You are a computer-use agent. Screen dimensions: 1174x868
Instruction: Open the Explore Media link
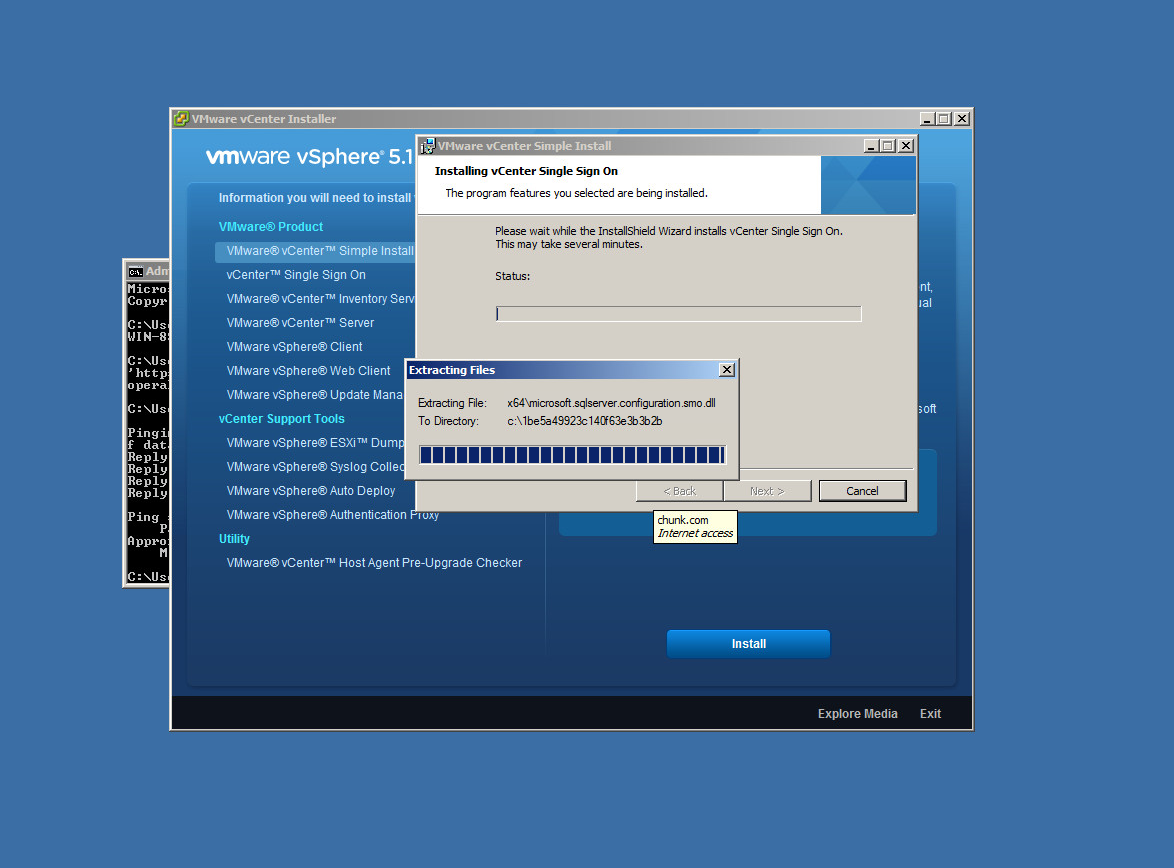pos(857,714)
